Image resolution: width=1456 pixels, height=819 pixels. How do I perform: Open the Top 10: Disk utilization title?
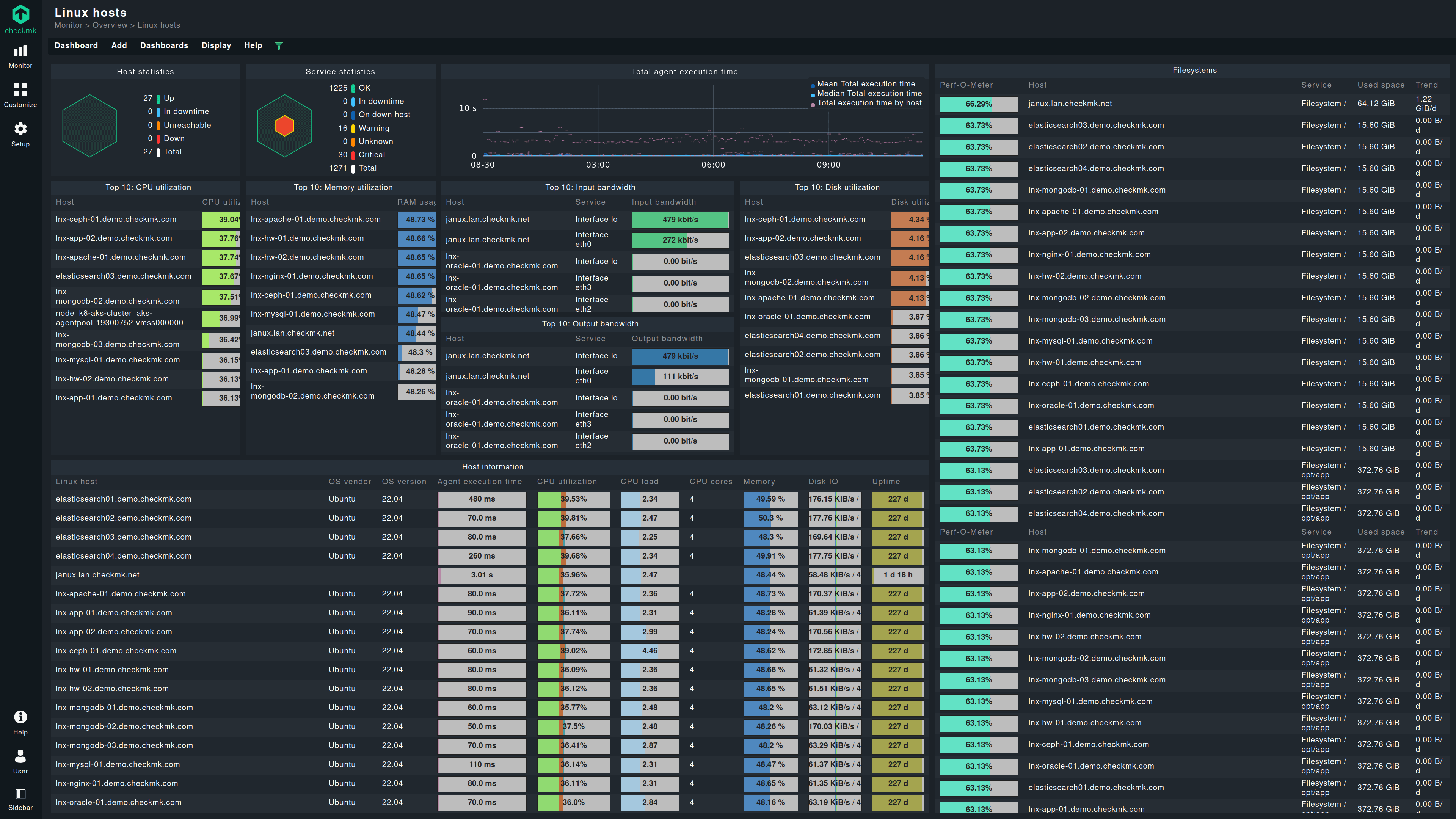[x=837, y=187]
